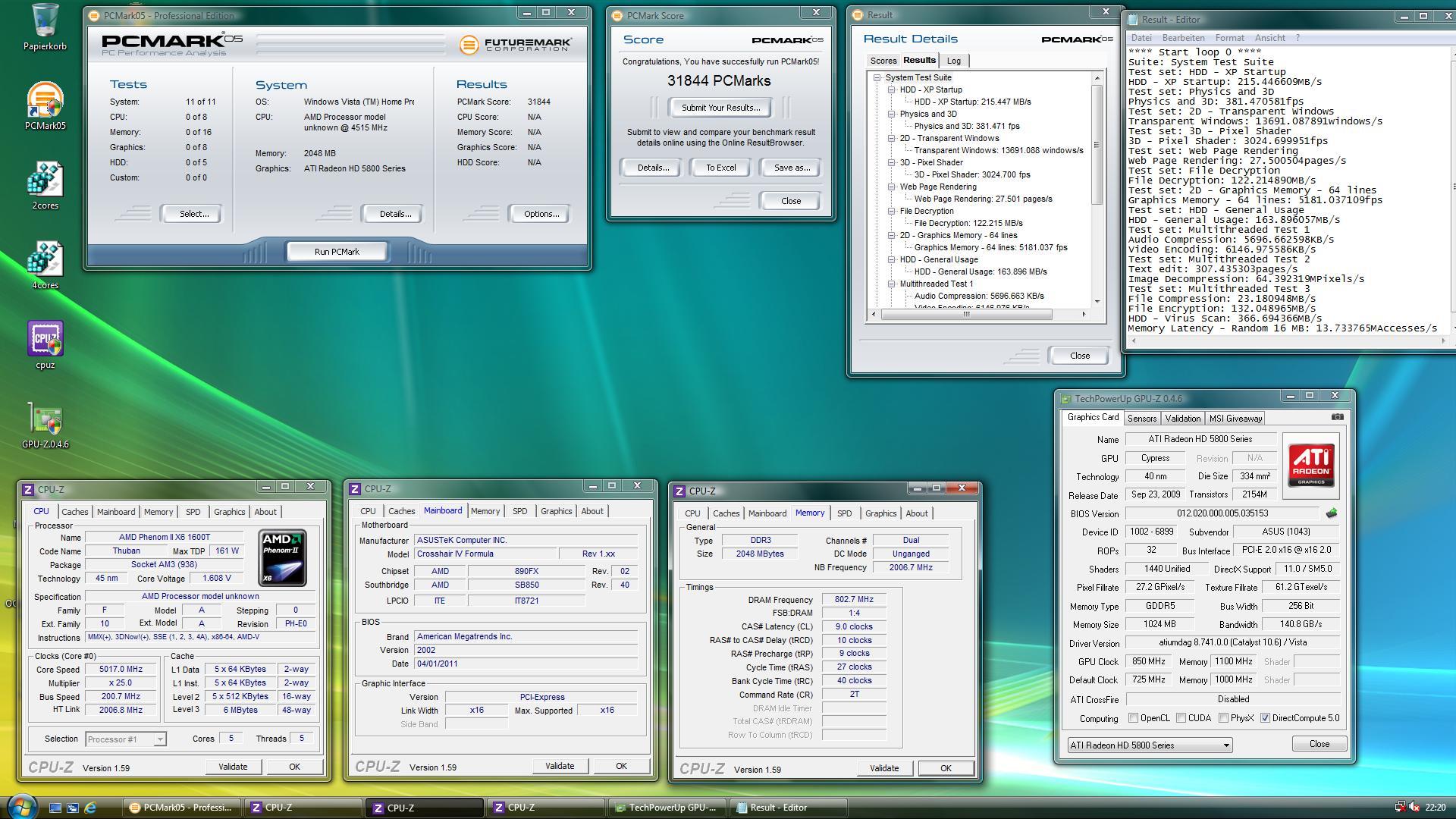Open the Ansicht menu in Result Editor

(x=1269, y=38)
